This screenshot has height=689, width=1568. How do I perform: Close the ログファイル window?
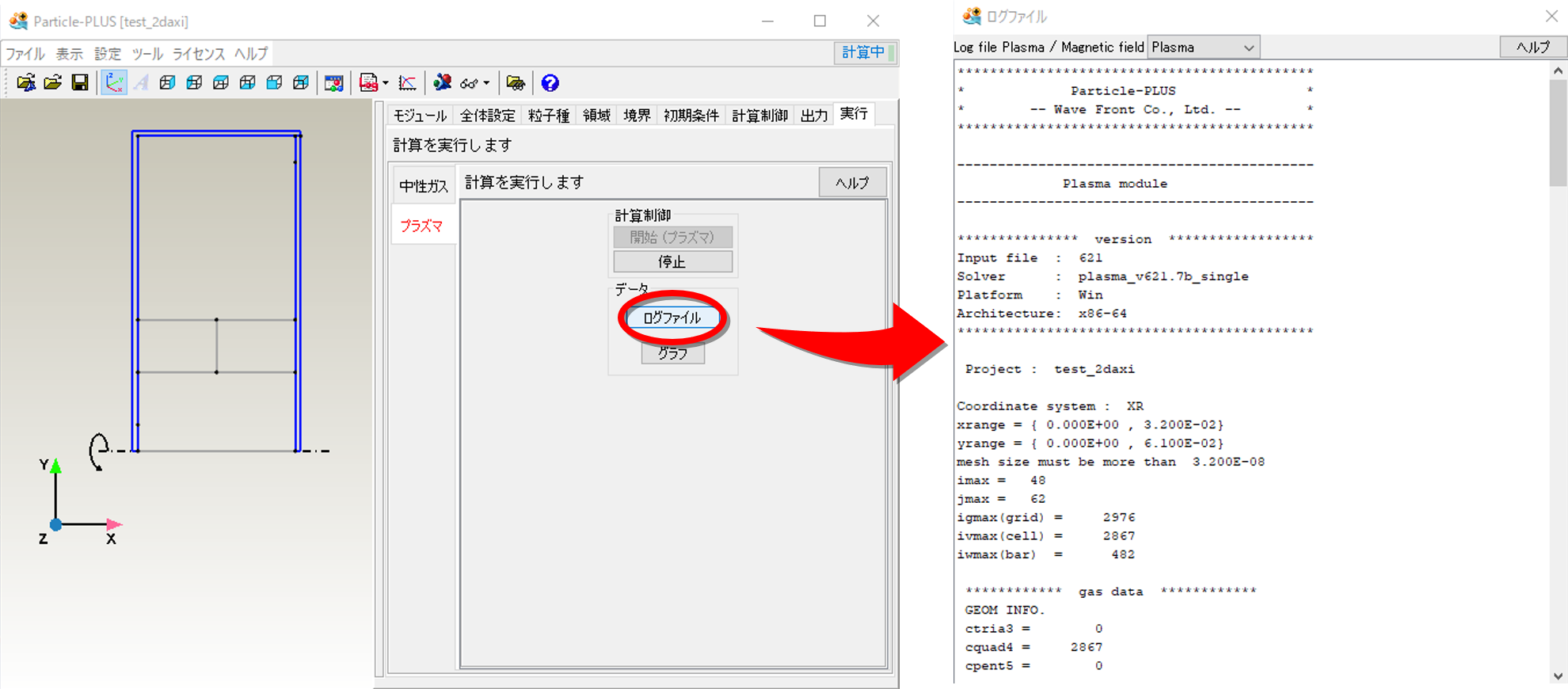1551,16
